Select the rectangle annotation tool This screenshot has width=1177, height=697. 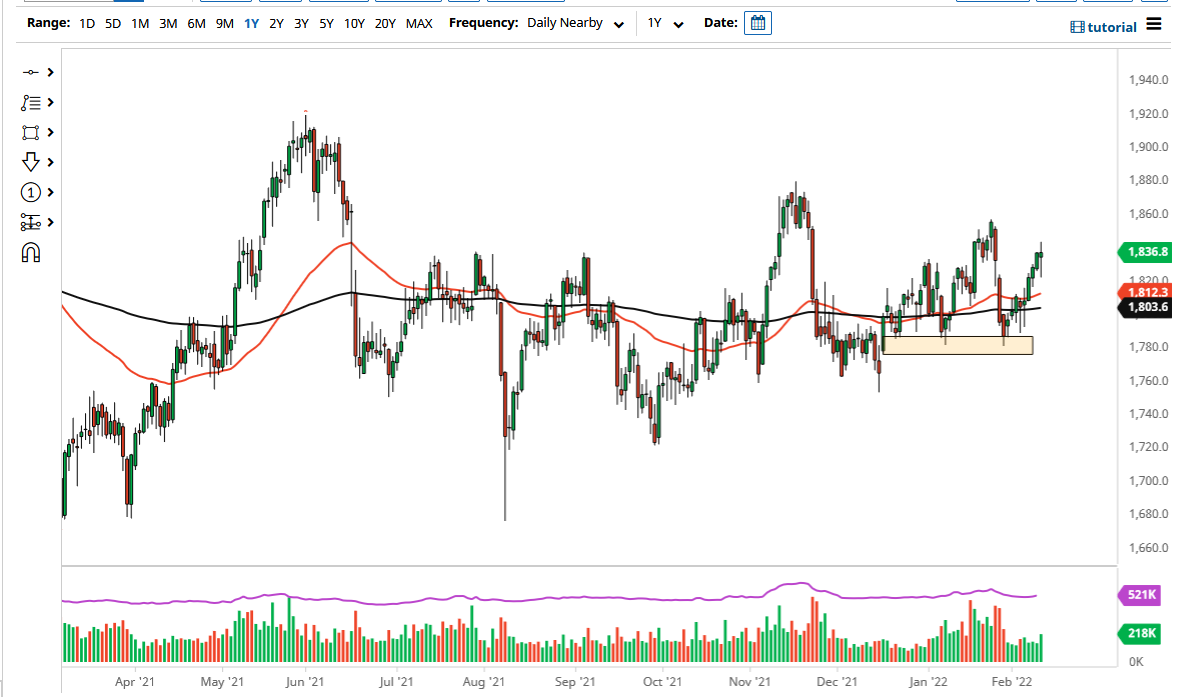[30, 131]
